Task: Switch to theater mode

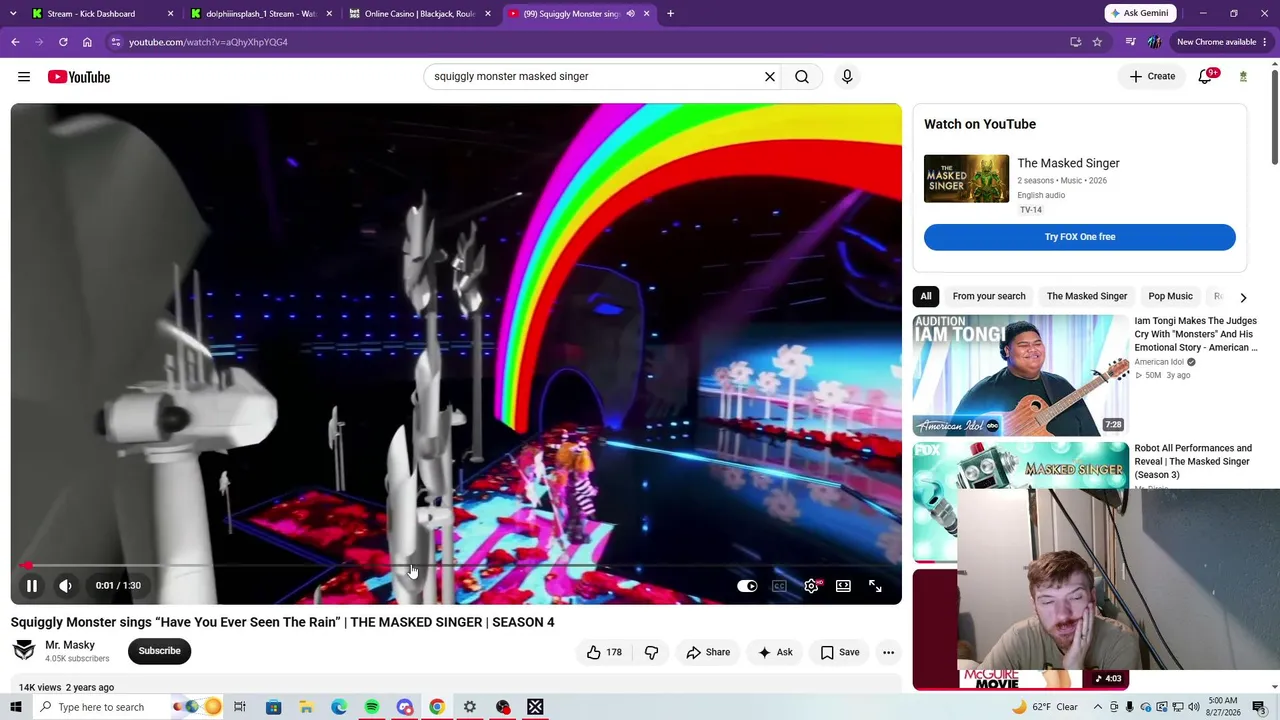Action: click(843, 586)
